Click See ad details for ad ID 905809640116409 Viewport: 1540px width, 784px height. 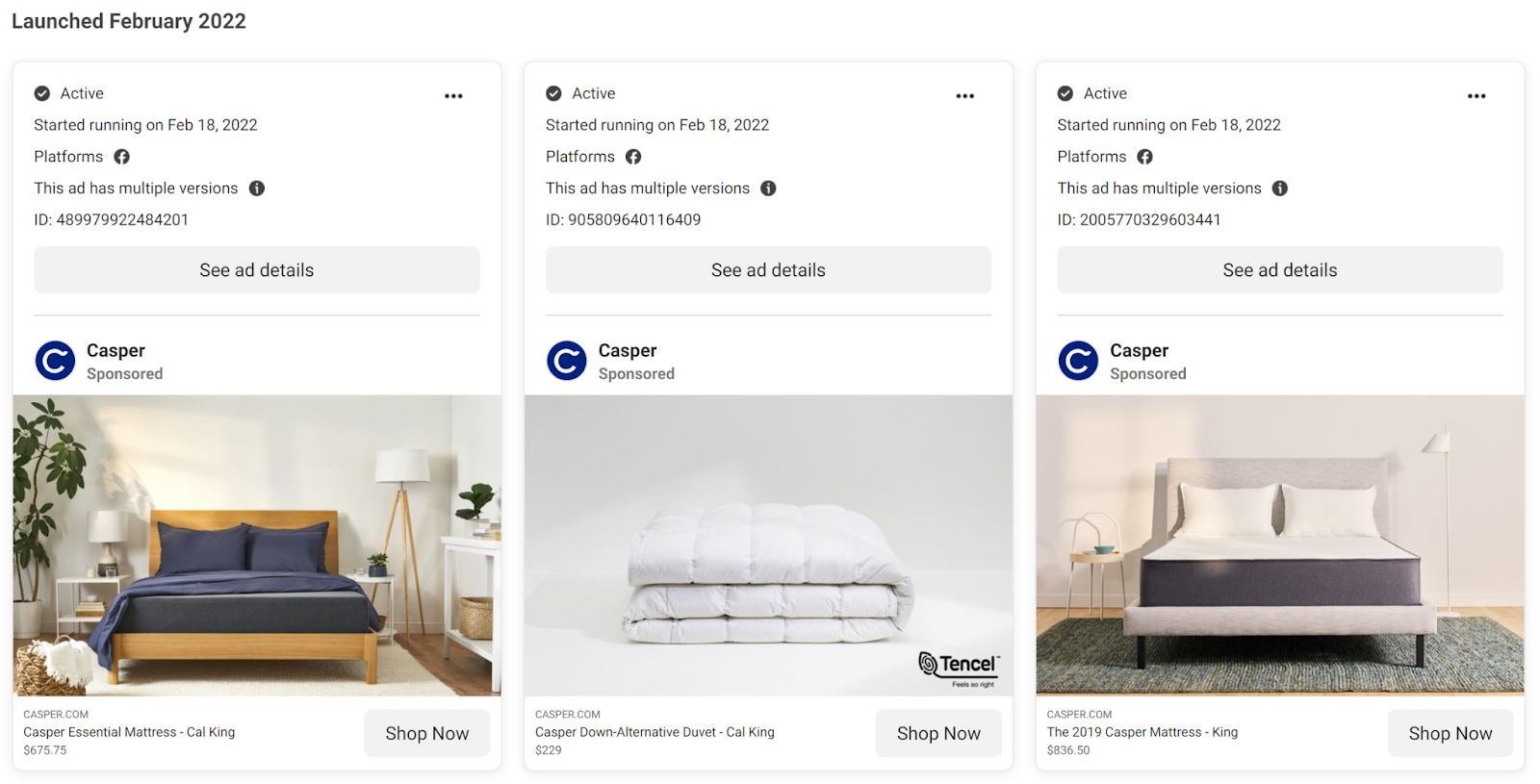click(768, 270)
